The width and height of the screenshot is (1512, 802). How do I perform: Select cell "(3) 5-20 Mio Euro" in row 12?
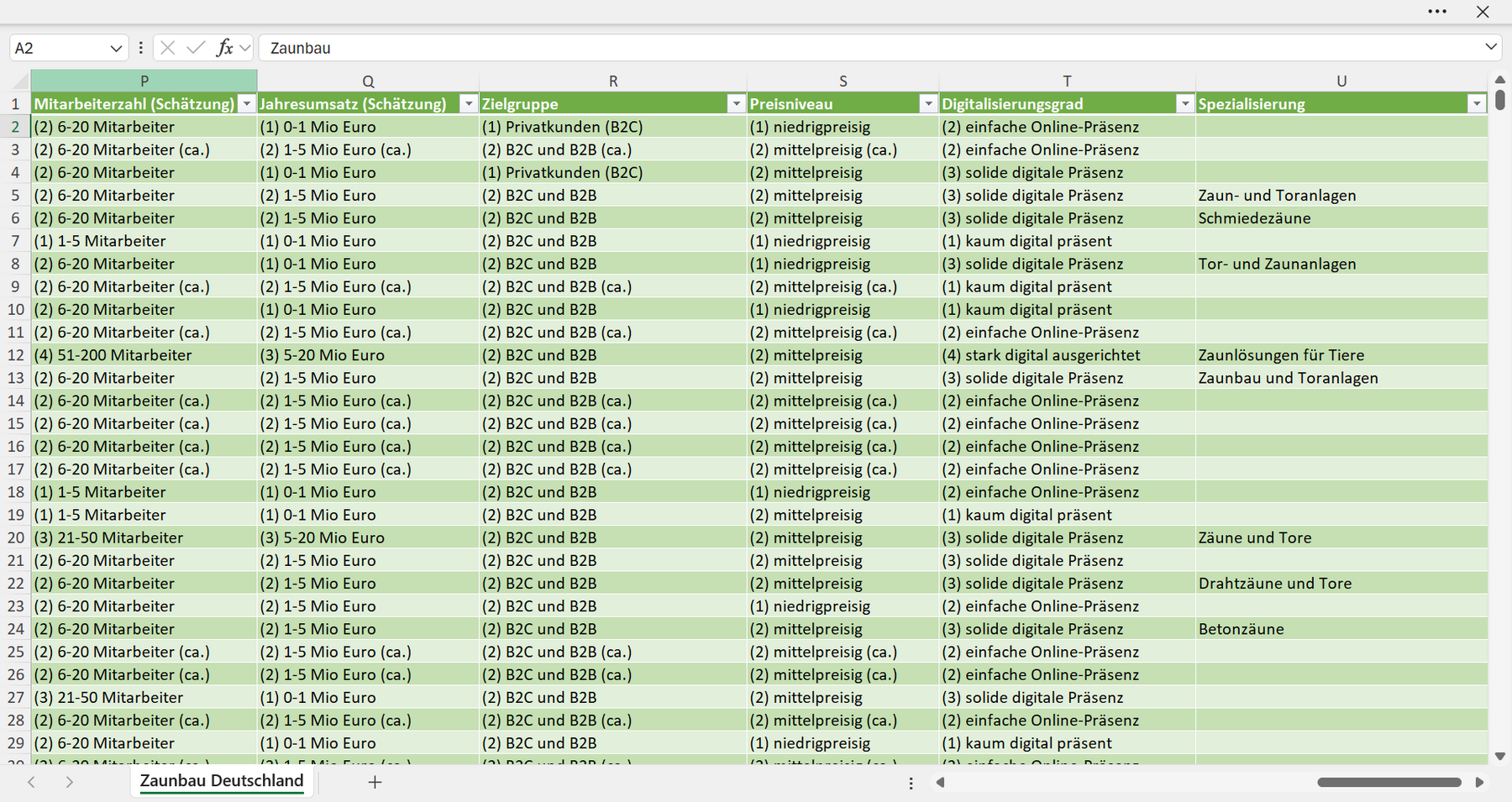368,355
